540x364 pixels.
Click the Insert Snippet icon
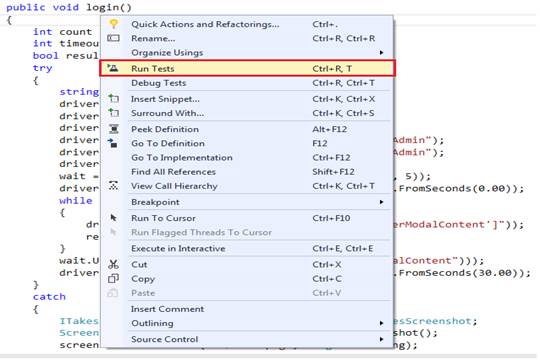point(113,99)
